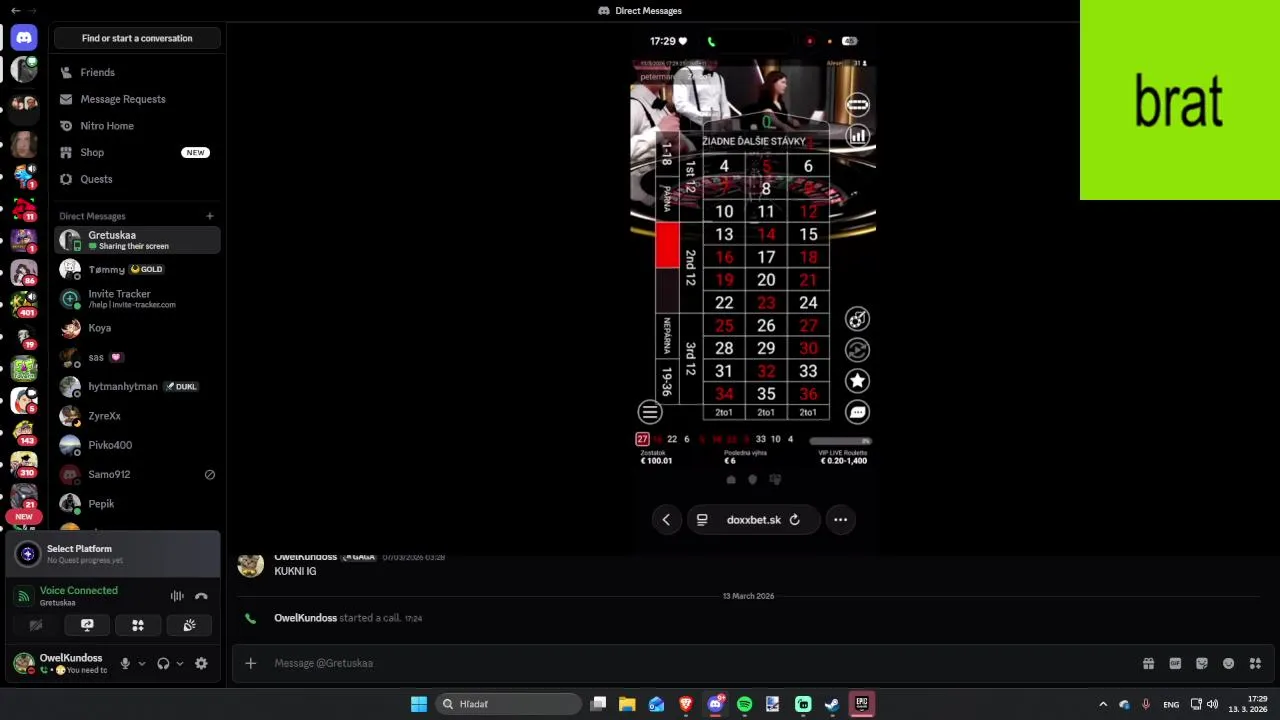
Task: Click the Hľadať taskbar search box
Action: (x=509, y=704)
